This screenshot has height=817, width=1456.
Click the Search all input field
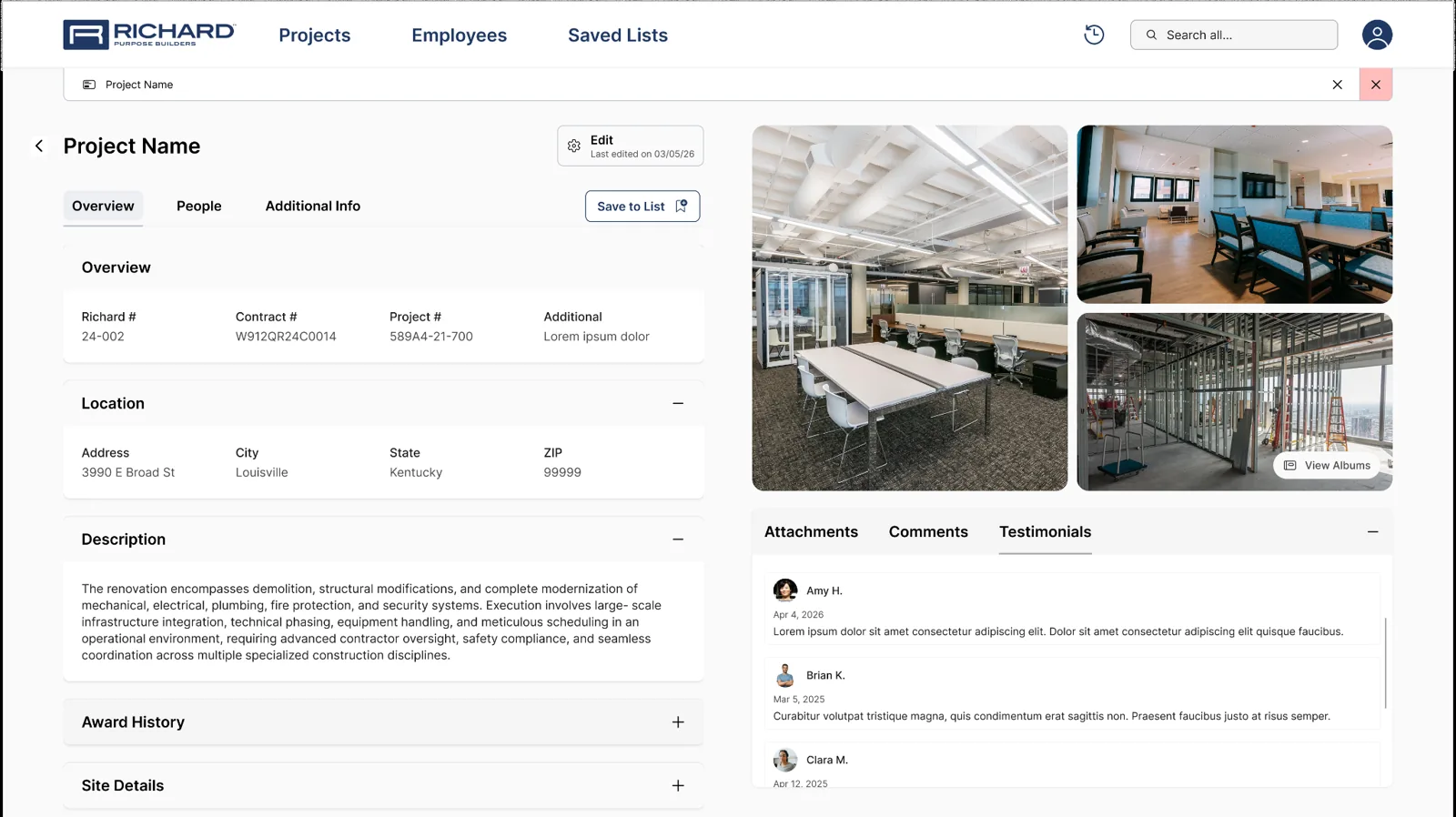[x=1234, y=35]
